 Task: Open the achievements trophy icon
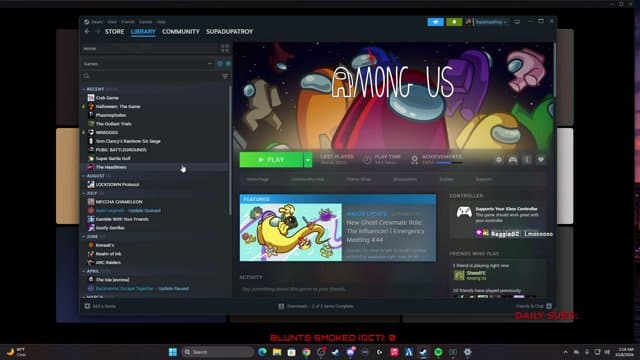coord(414,160)
